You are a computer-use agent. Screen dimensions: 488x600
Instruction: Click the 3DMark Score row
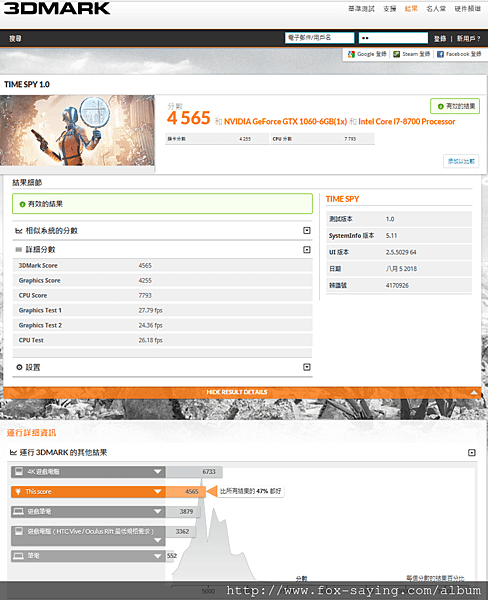pyautogui.click(x=163, y=266)
